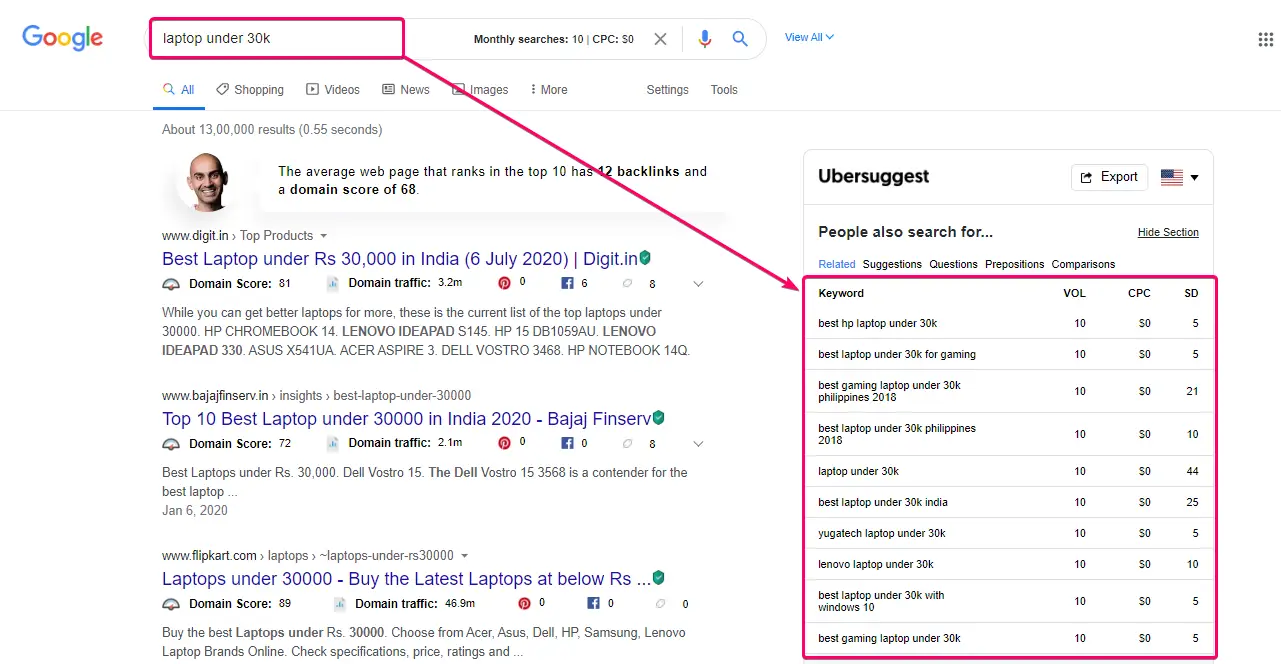
Task: Click the green shield next to the Bajaj Finserv title
Action: [658, 418]
